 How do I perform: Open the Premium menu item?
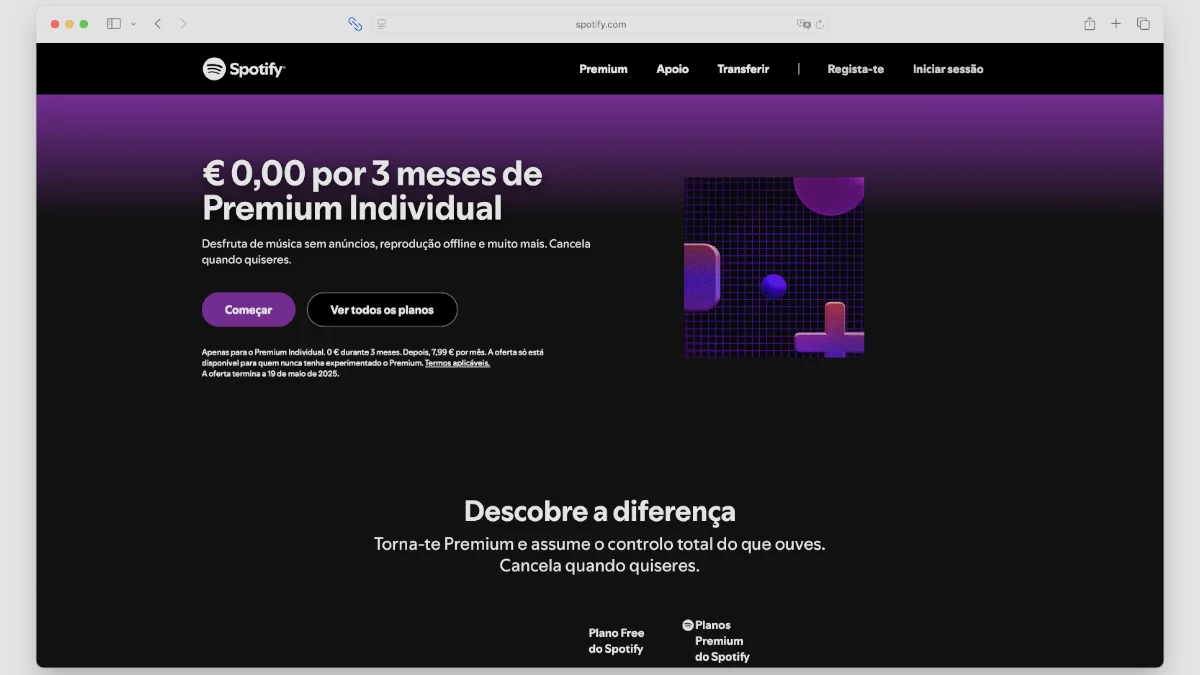point(603,69)
